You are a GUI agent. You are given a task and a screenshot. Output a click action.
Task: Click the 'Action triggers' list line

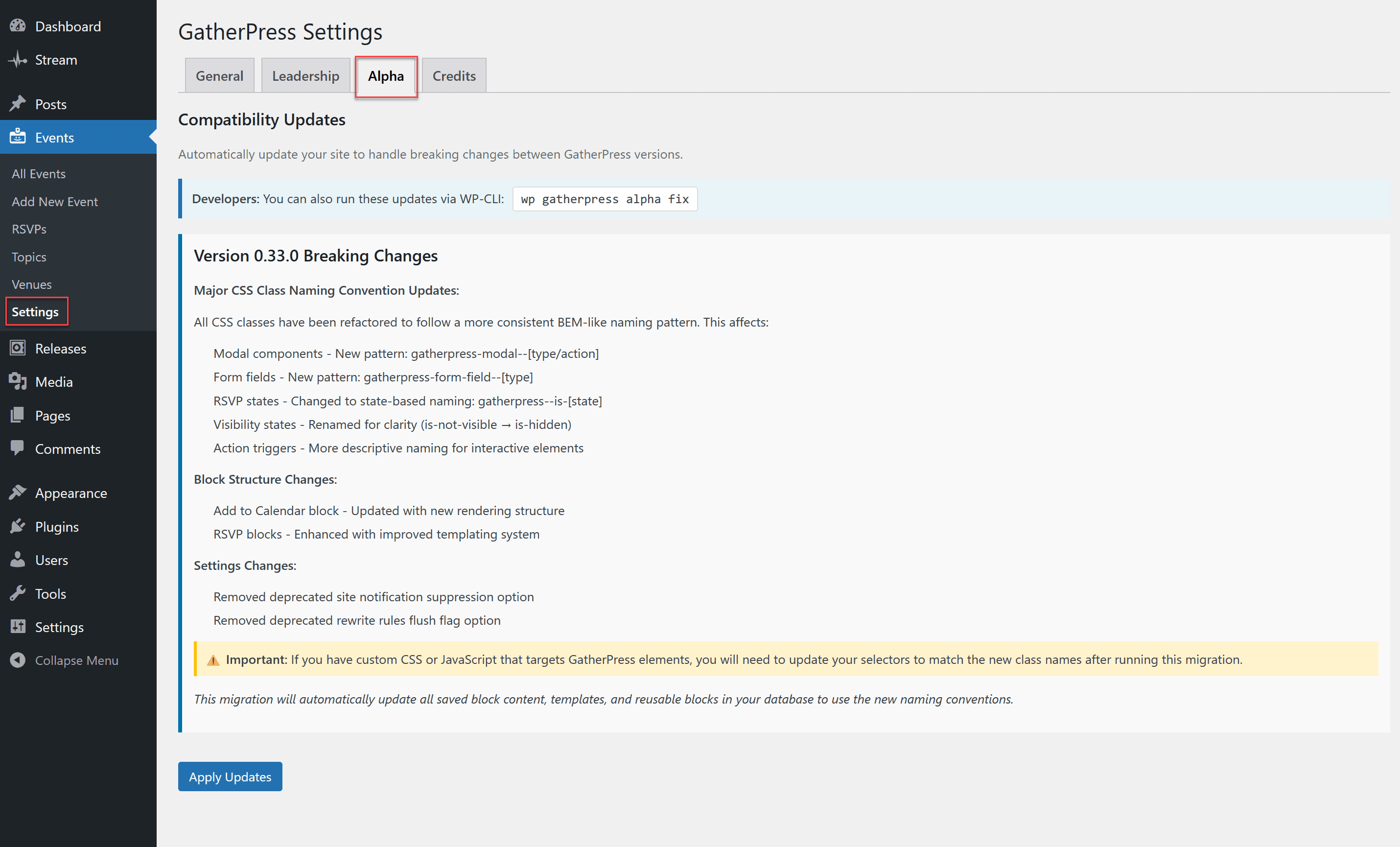[x=398, y=448]
